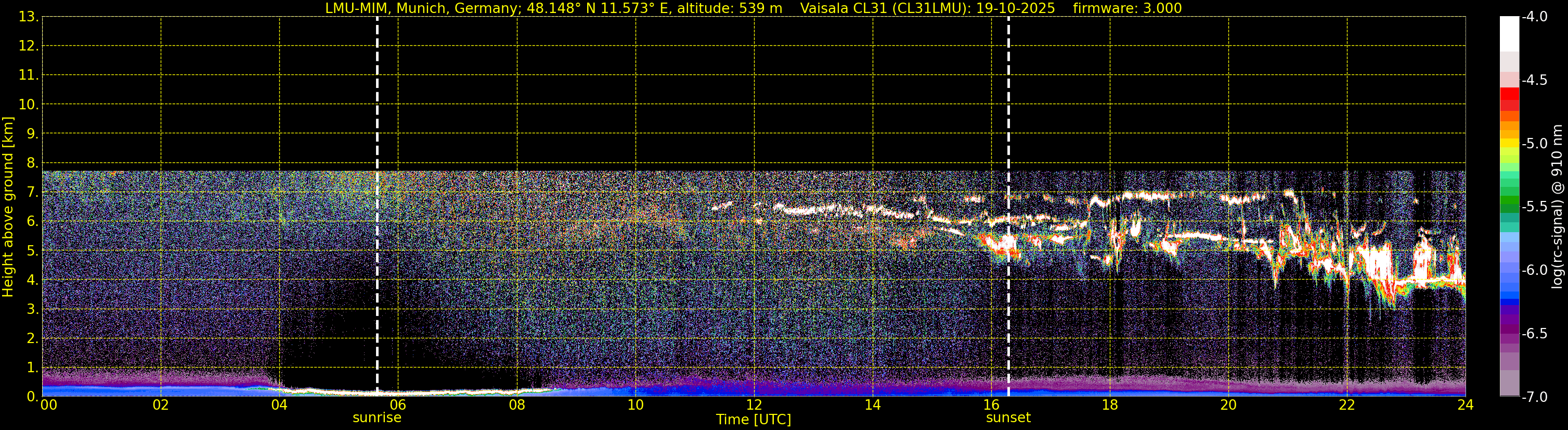Click the 13 tick on the height axis
The width and height of the screenshot is (1568, 430).
(28, 17)
